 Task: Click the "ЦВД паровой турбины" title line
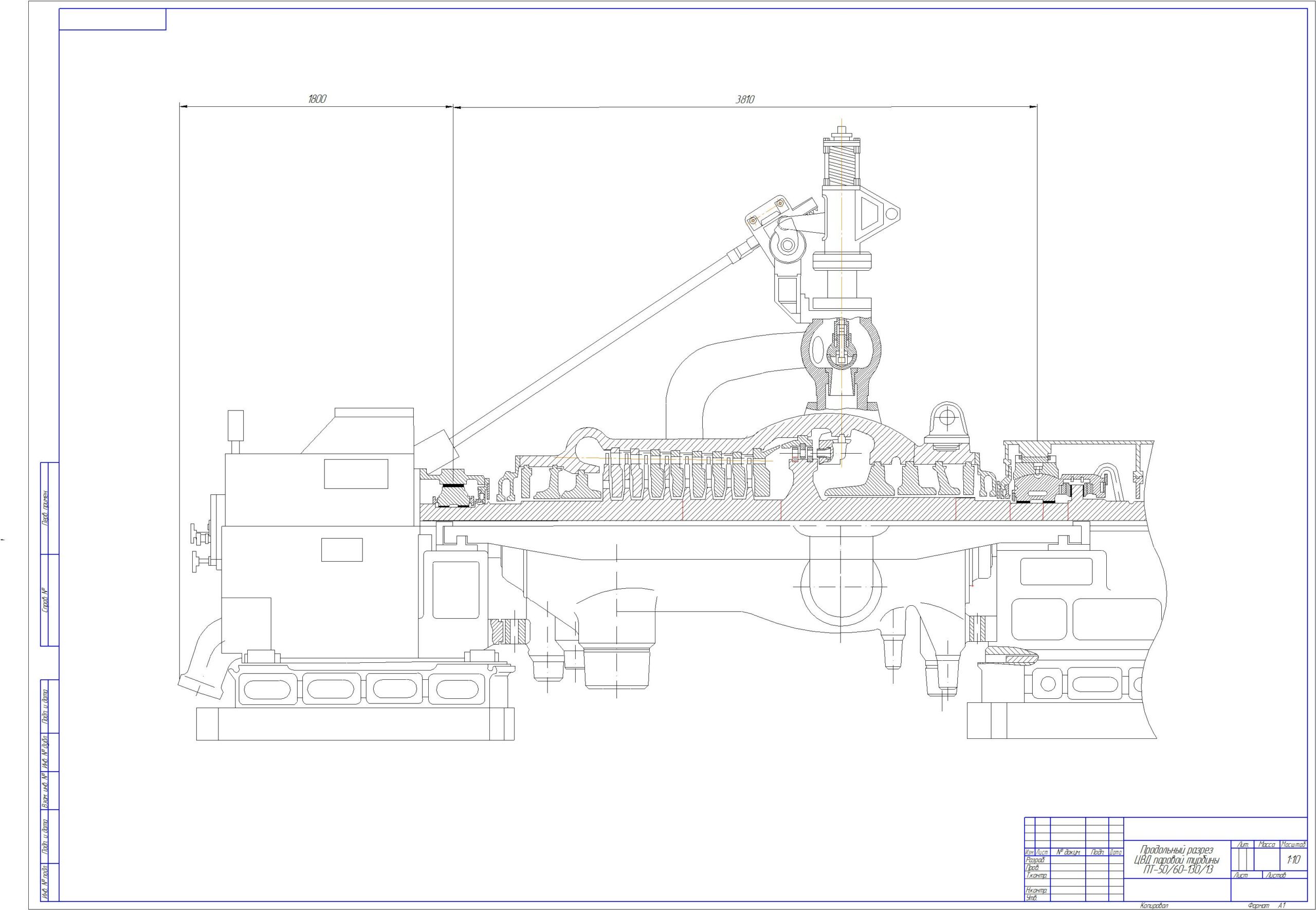pos(1176,860)
